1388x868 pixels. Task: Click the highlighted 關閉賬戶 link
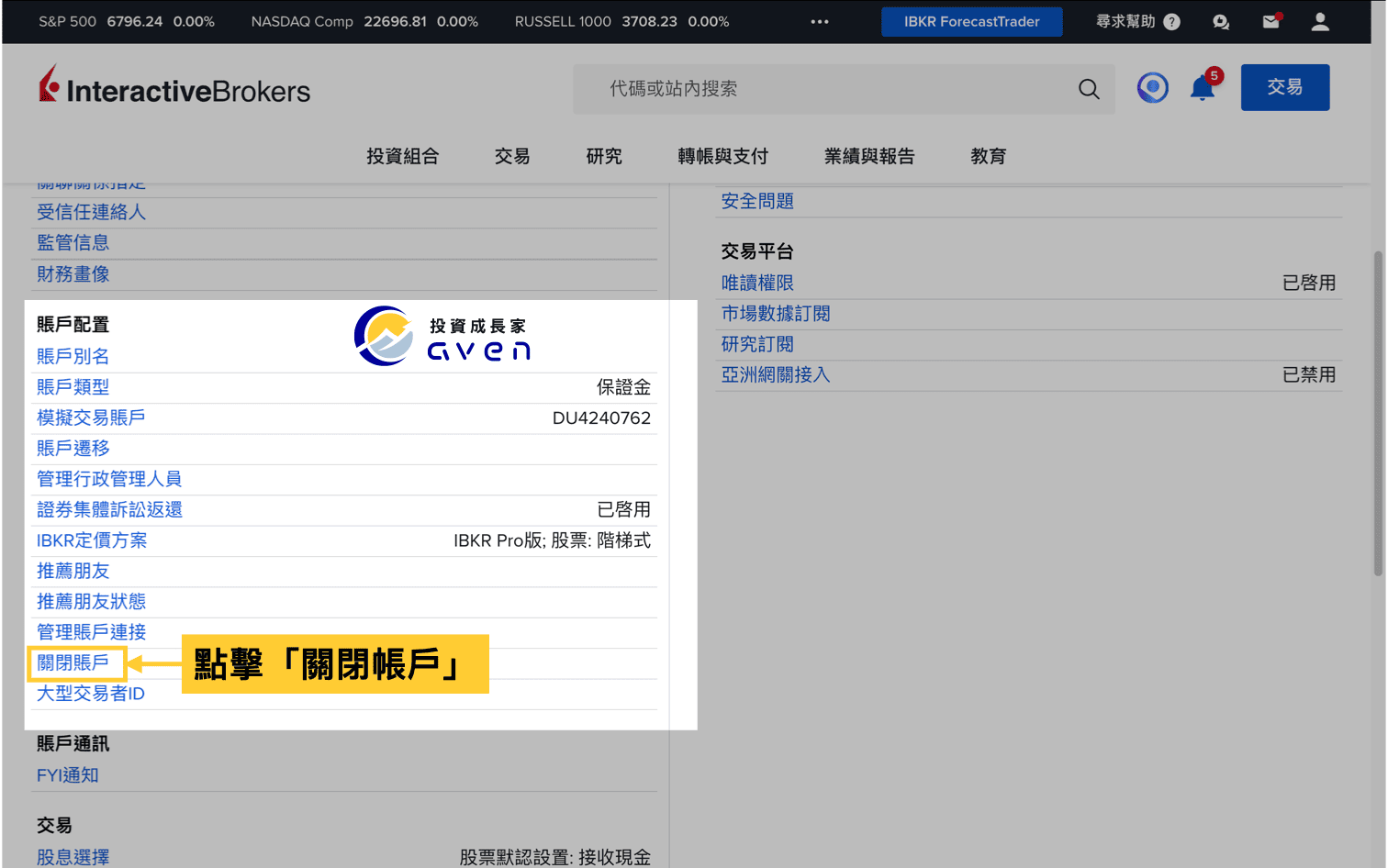[76, 662]
